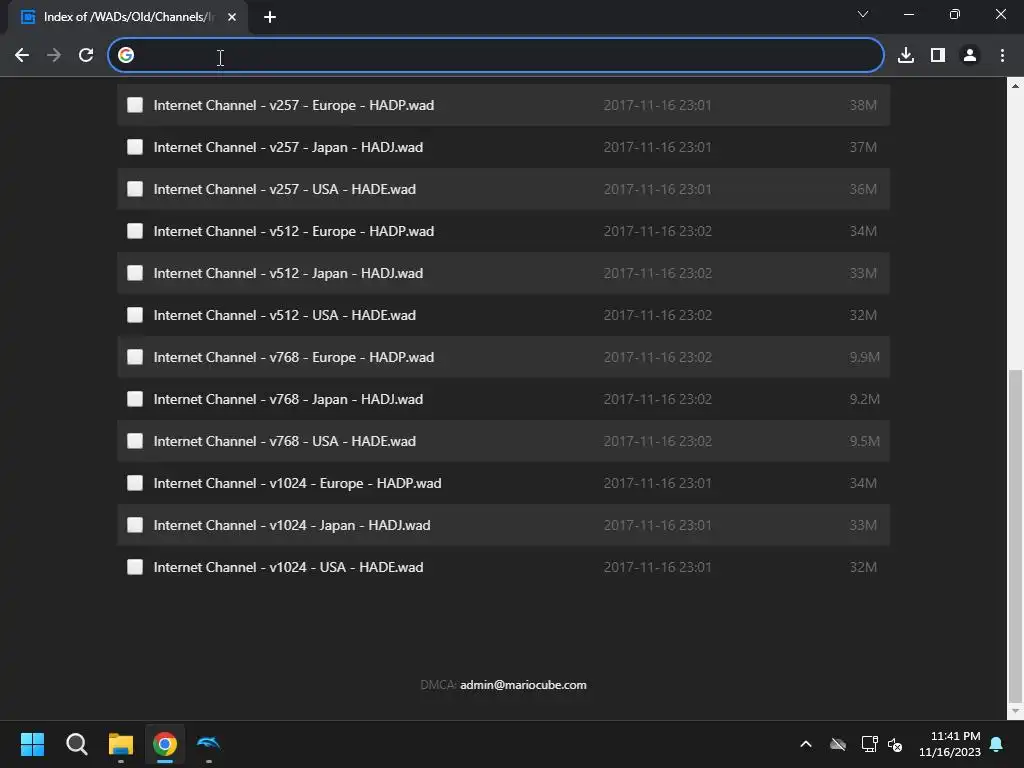Select the Index of /WADs/Old/Channels tab

click(128, 17)
